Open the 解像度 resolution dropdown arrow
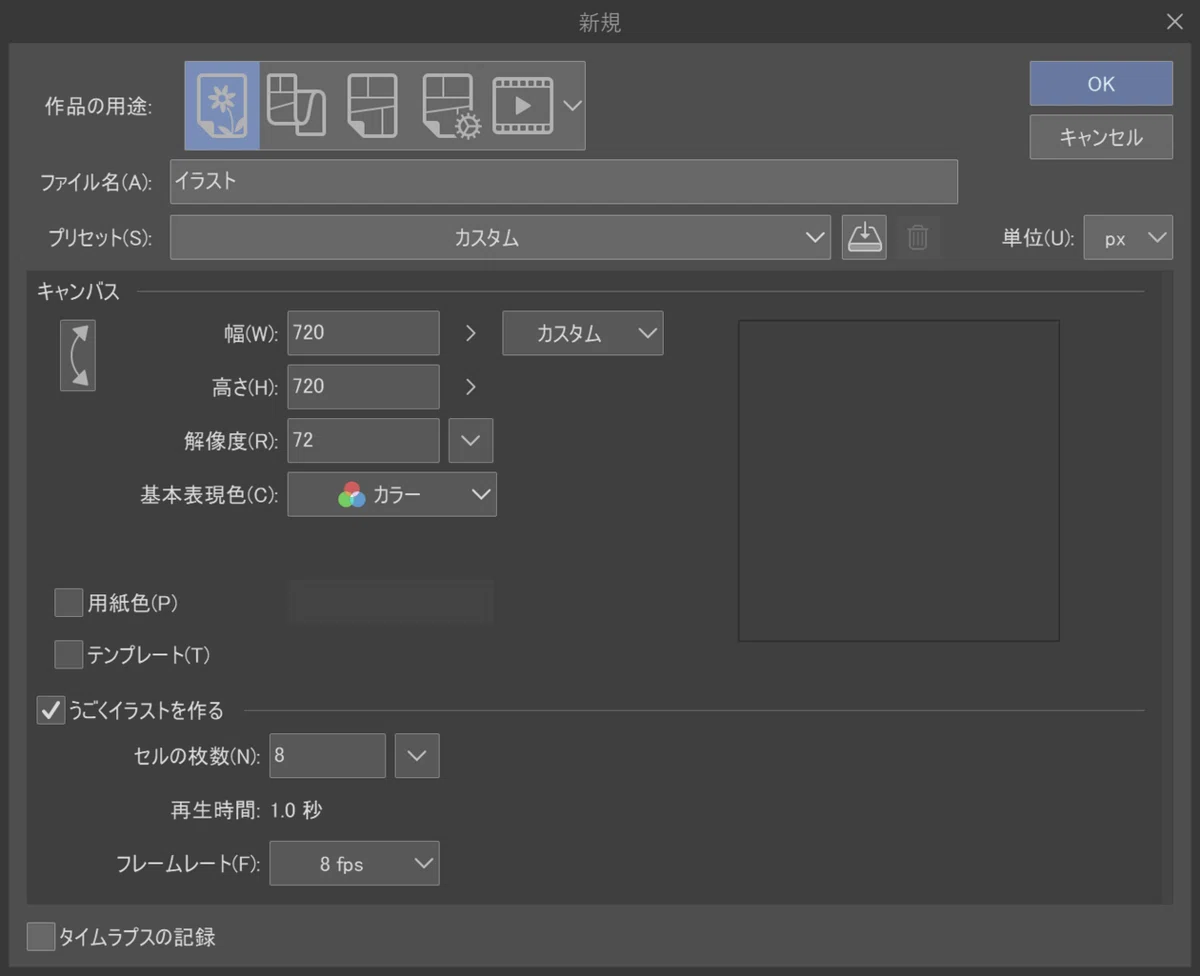Viewport: 1200px width, 976px height. (471, 440)
